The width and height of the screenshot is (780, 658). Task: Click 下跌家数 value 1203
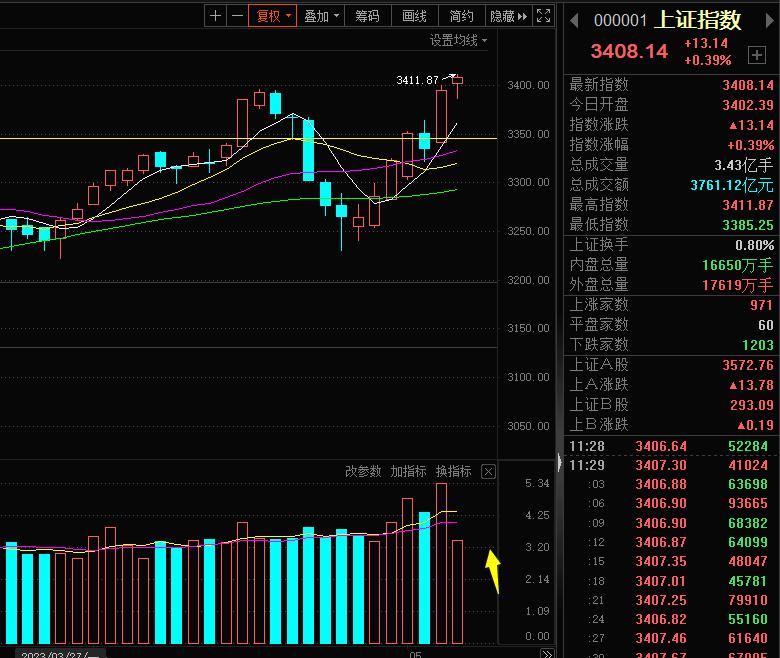click(758, 345)
